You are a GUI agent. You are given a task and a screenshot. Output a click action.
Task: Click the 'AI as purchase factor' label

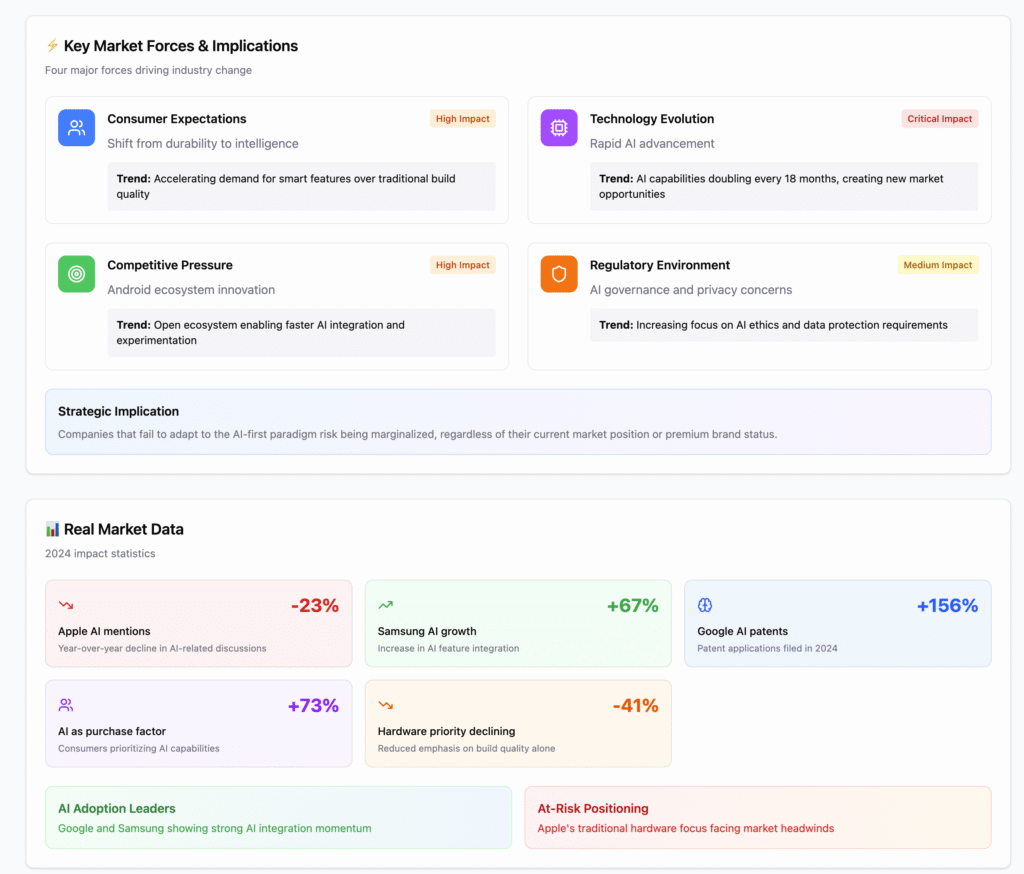112,732
